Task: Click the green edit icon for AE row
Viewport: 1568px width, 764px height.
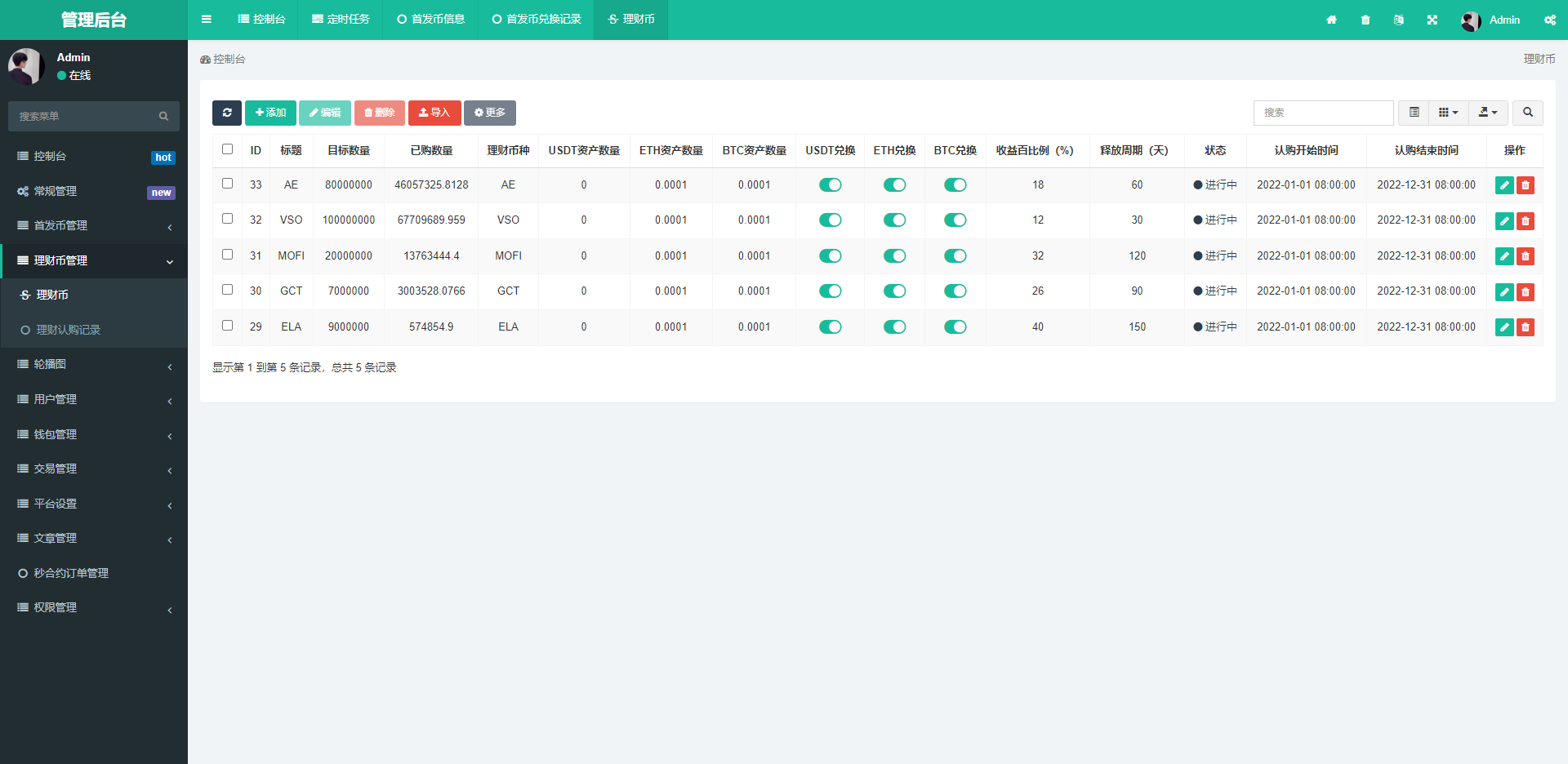Action: pyautogui.click(x=1503, y=185)
